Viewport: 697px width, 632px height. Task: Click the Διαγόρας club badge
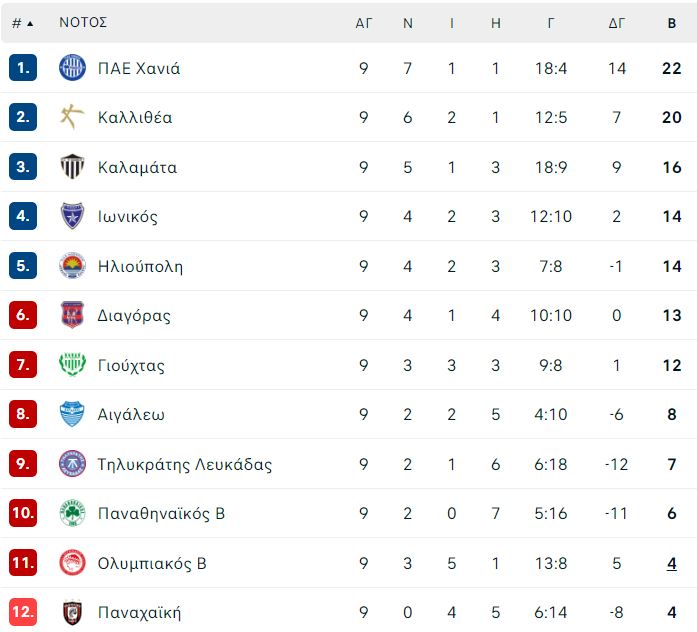pos(72,315)
